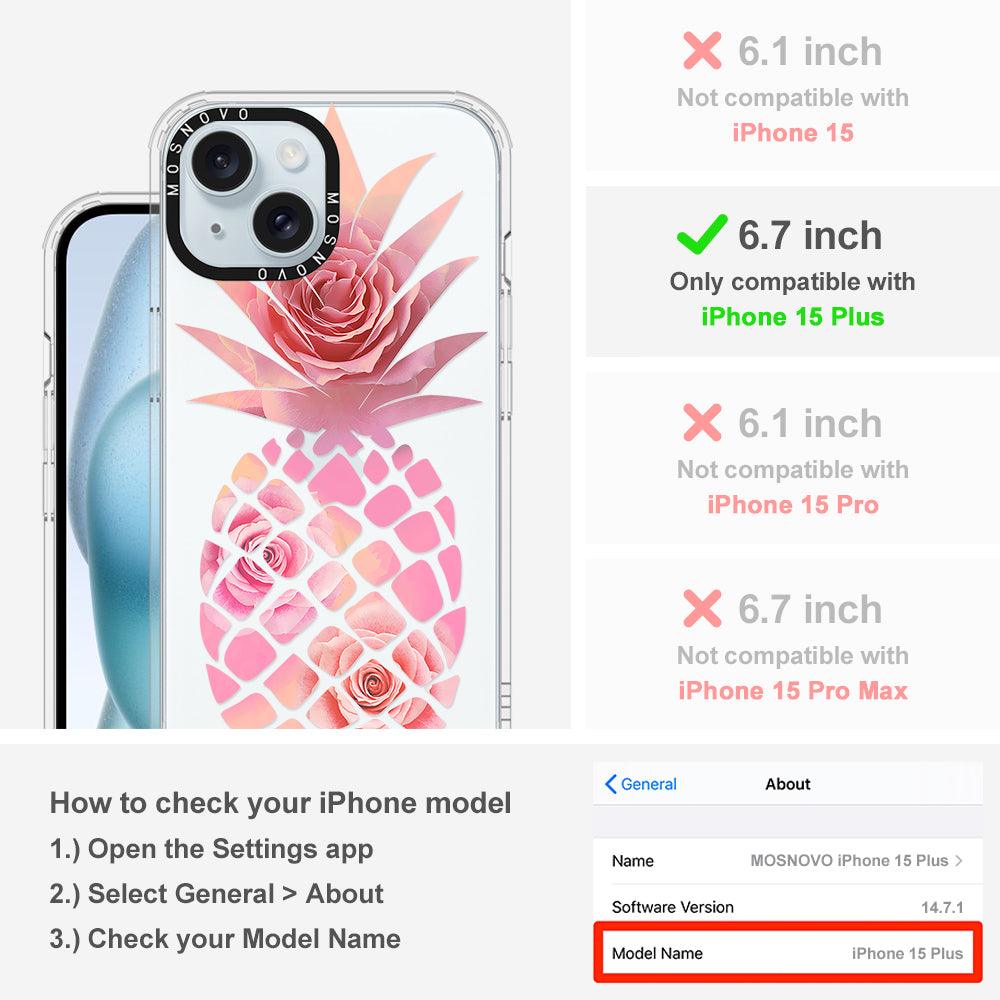Image resolution: width=1000 pixels, height=1000 pixels.
Task: Click the pink pineapple body artwork
Action: pos(332,580)
